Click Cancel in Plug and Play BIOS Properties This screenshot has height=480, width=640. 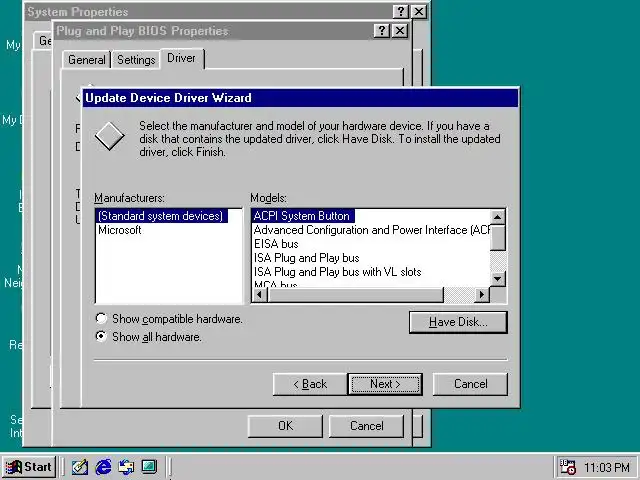click(366, 426)
